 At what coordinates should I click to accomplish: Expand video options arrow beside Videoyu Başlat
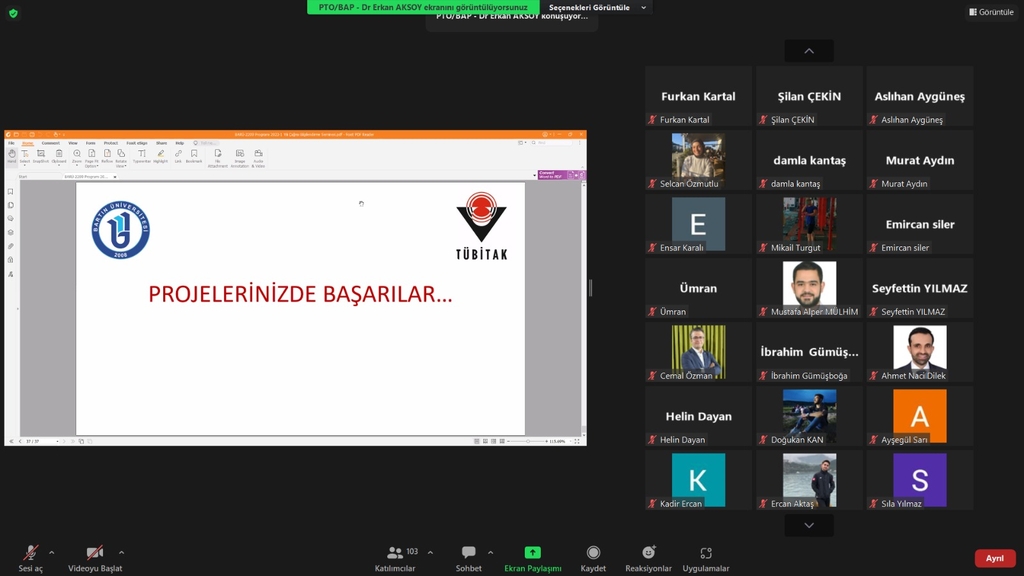(121, 552)
